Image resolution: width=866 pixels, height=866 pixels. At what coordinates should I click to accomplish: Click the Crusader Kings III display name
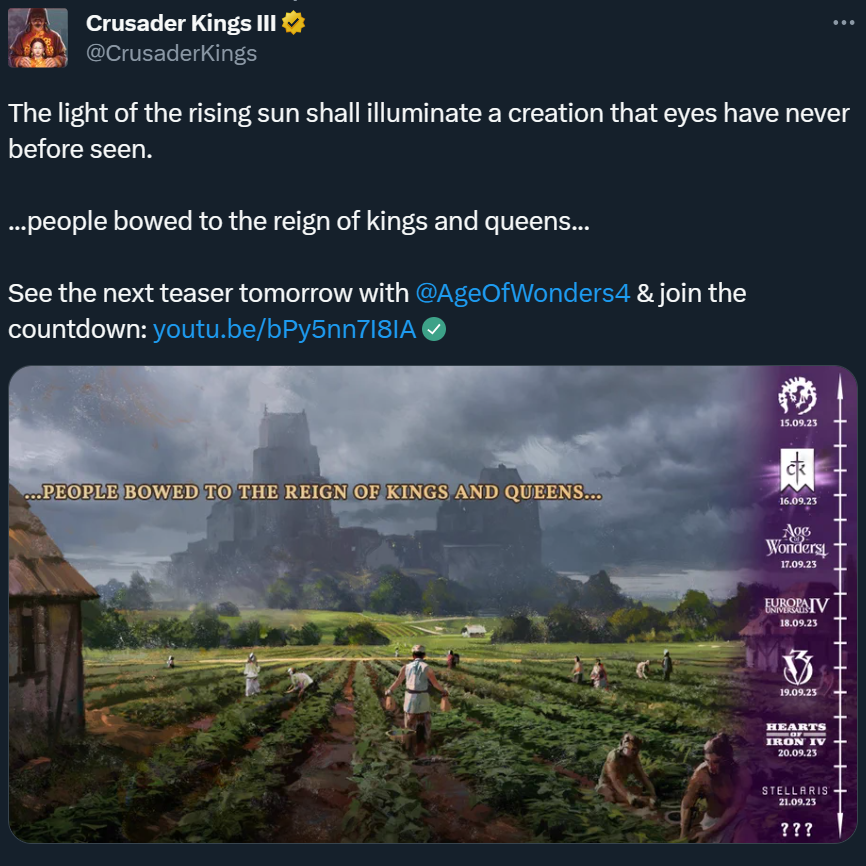click(x=181, y=23)
